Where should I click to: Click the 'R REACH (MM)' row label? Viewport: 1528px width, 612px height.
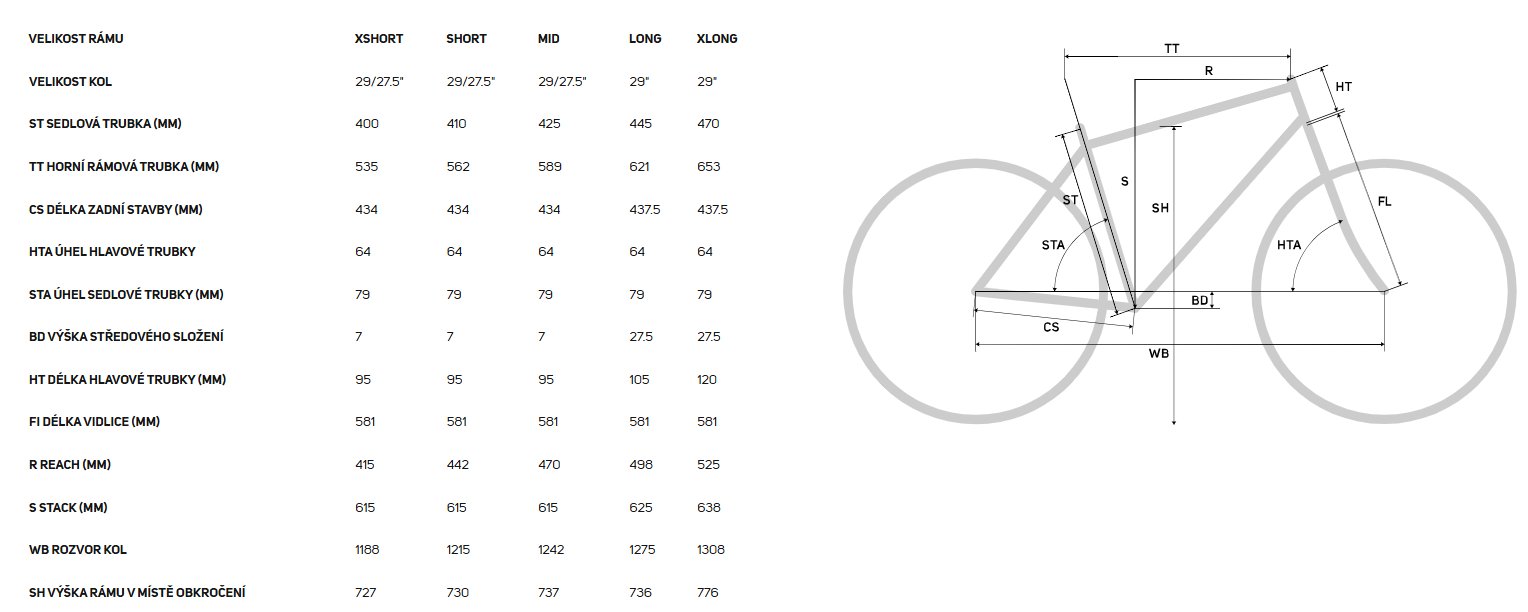(68, 465)
